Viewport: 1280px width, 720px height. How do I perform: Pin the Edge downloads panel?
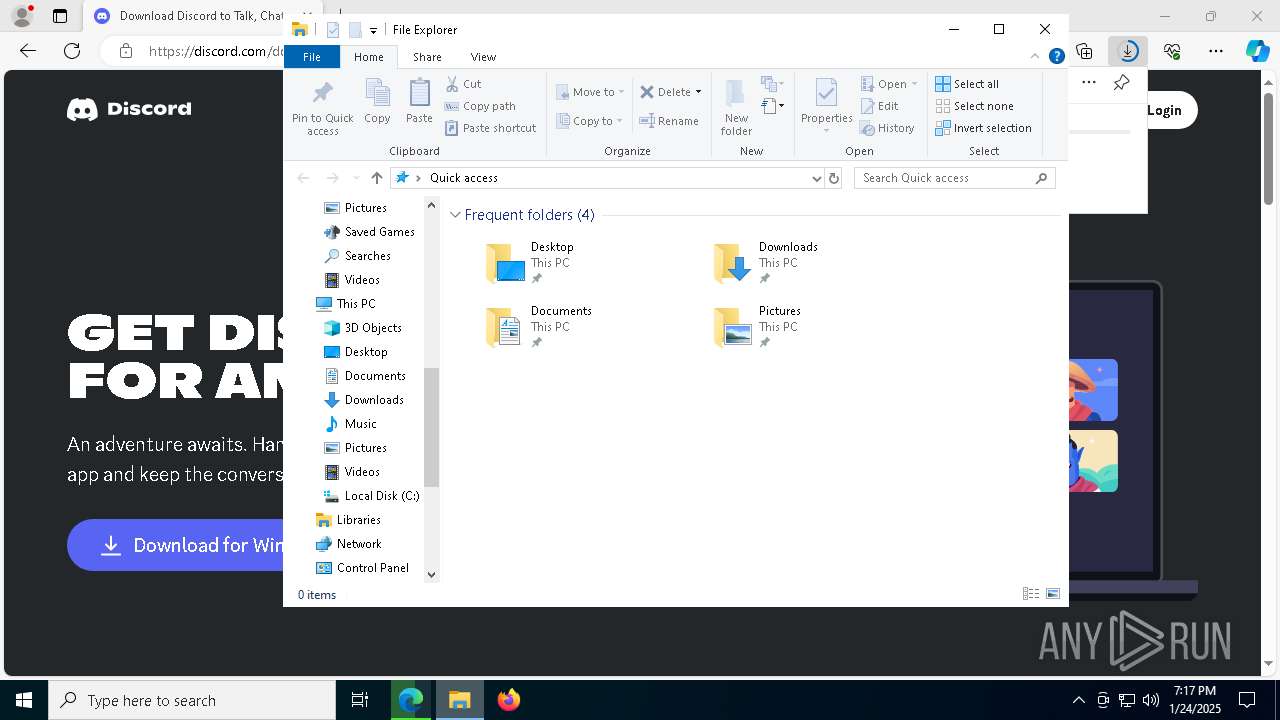pos(1122,83)
